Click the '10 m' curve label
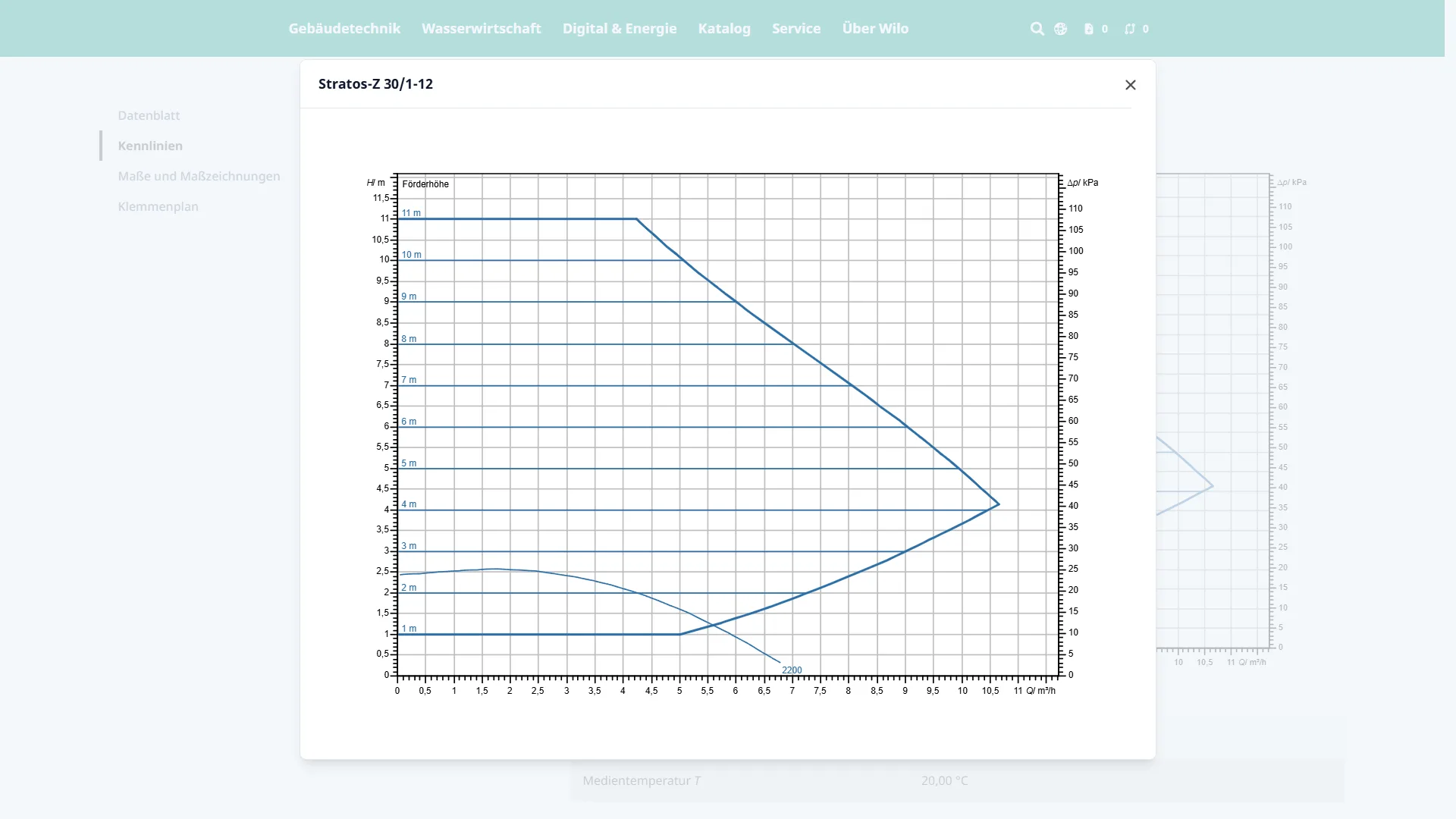The width and height of the screenshot is (1456, 819). click(x=411, y=255)
